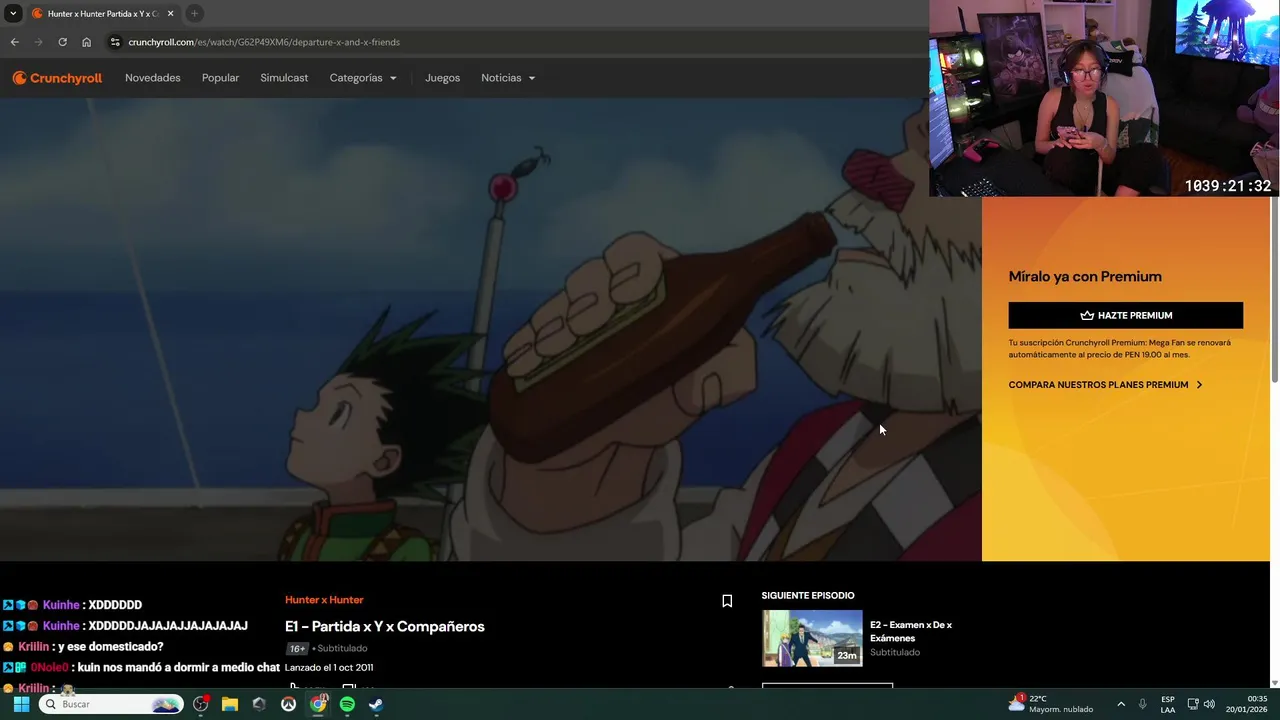Open volume control tray icon
Screen dimensions: 1280x720
tap(1209, 704)
